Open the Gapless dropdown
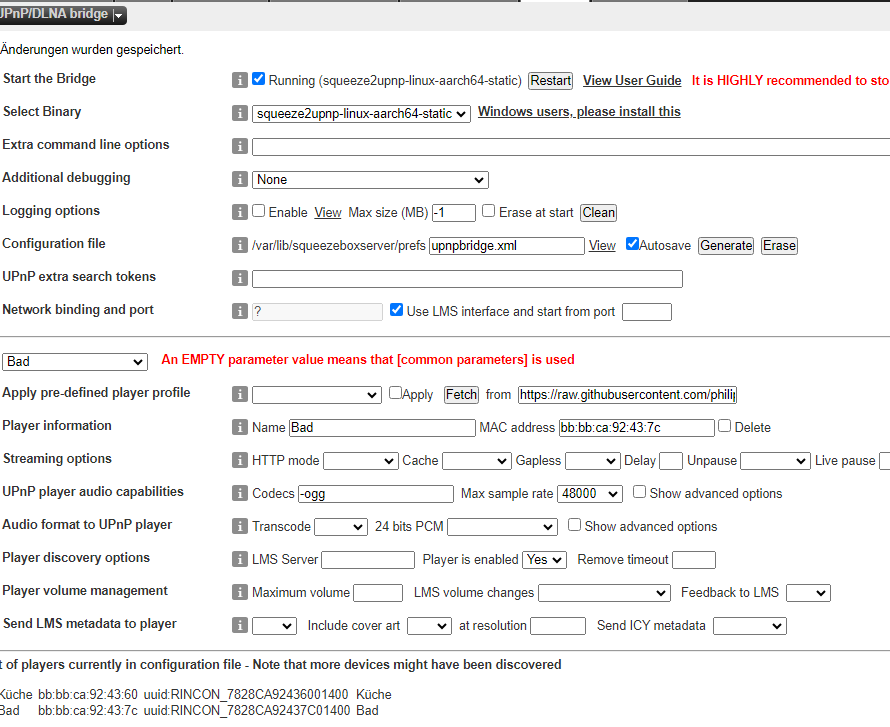Viewport: 890px width, 727px height. (x=592, y=461)
